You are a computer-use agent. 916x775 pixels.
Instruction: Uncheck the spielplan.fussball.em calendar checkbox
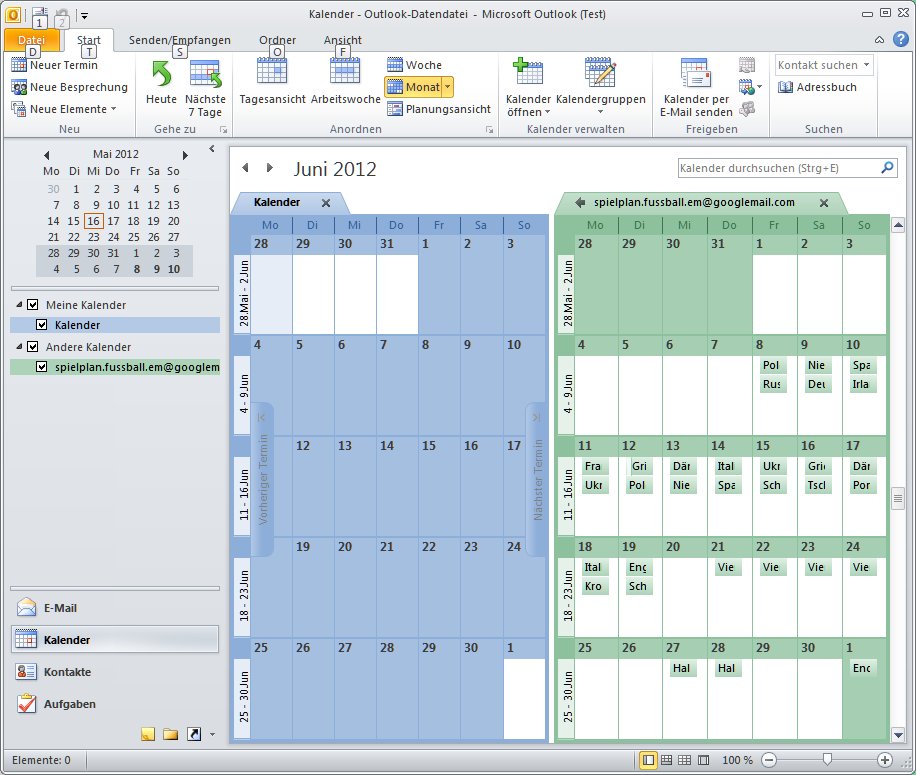41,367
